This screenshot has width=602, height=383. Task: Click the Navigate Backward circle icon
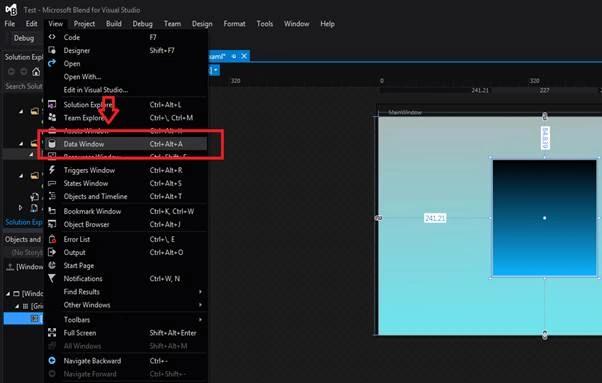[52, 360]
